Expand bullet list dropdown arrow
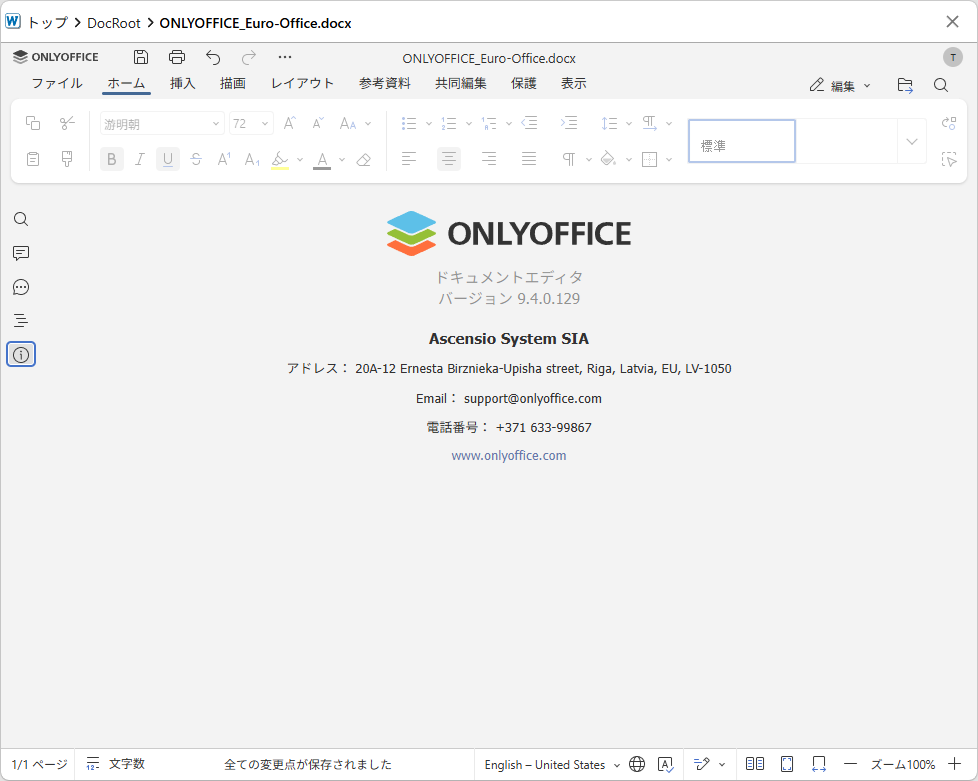 coord(428,124)
